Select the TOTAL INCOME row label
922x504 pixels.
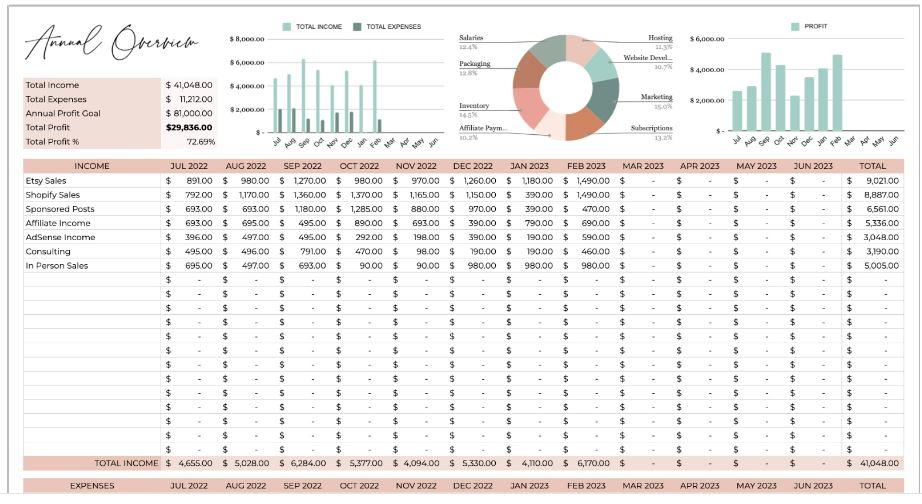tap(126, 463)
